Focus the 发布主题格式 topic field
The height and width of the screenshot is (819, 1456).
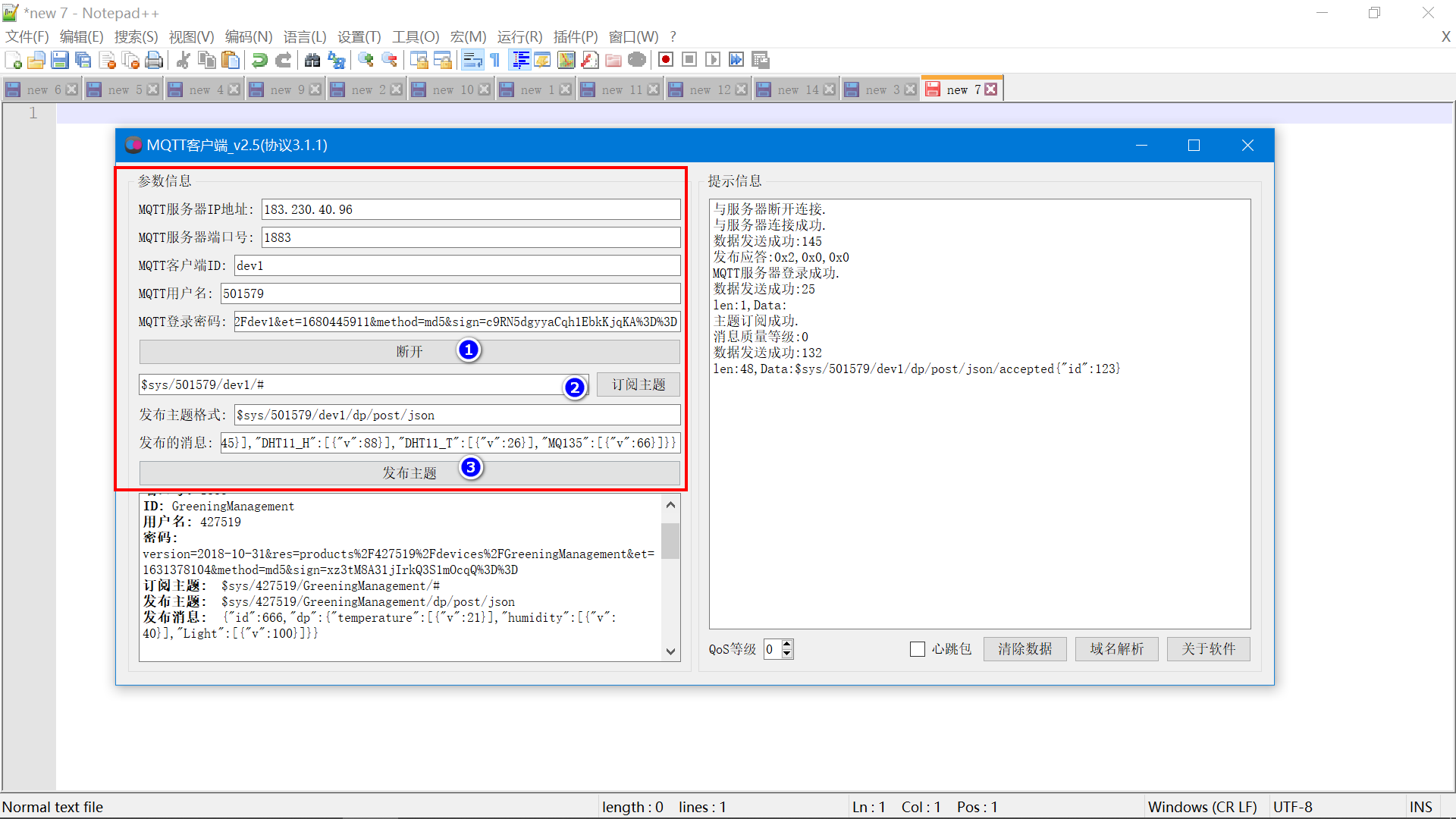click(457, 415)
